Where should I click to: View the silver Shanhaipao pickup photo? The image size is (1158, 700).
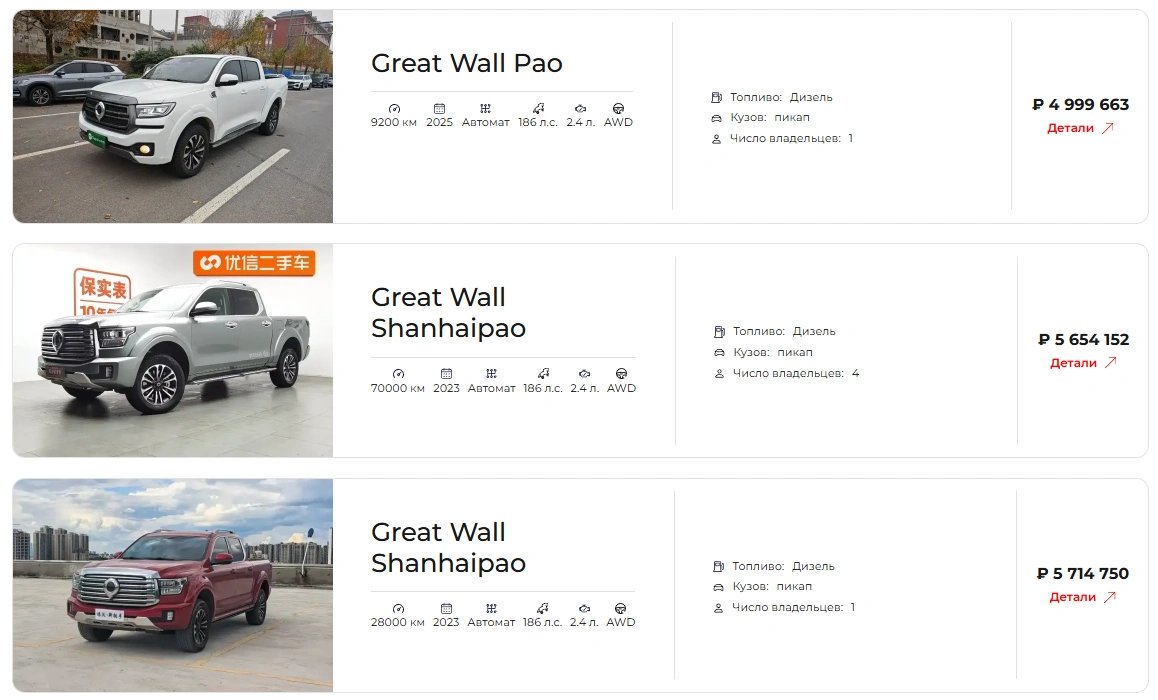coord(172,350)
